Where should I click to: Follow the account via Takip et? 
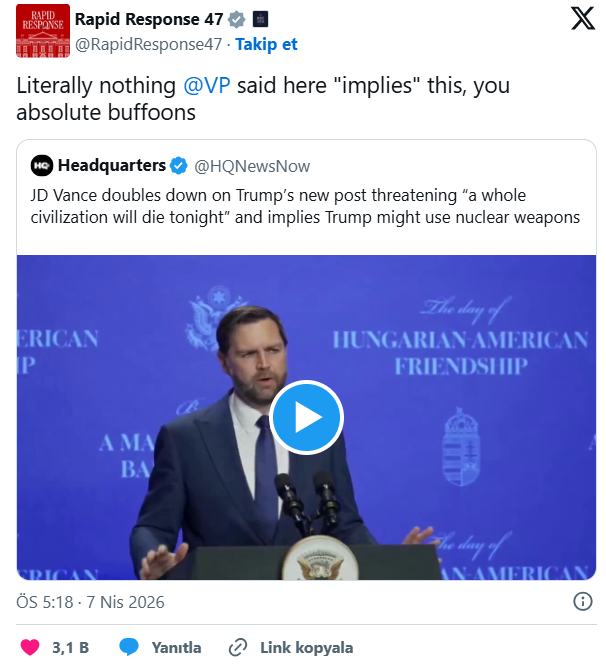[266, 45]
